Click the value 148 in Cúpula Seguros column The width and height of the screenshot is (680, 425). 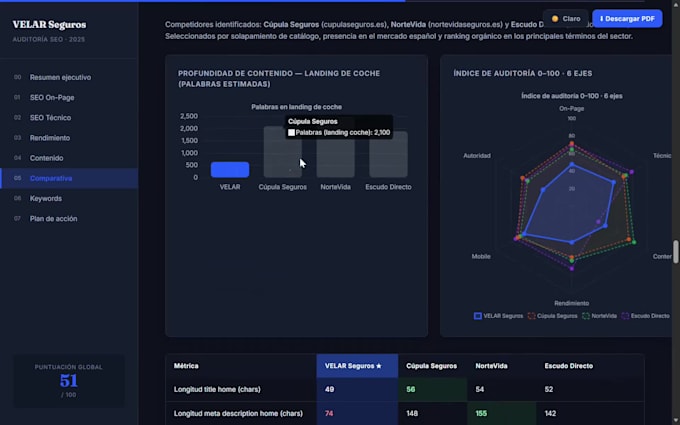coord(412,413)
